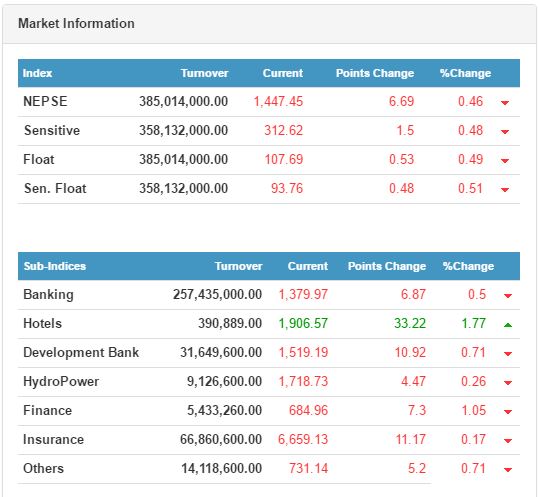Image resolution: width=538 pixels, height=497 pixels.
Task: Click Hotels turnover 390,889.00
Action: 230,323
